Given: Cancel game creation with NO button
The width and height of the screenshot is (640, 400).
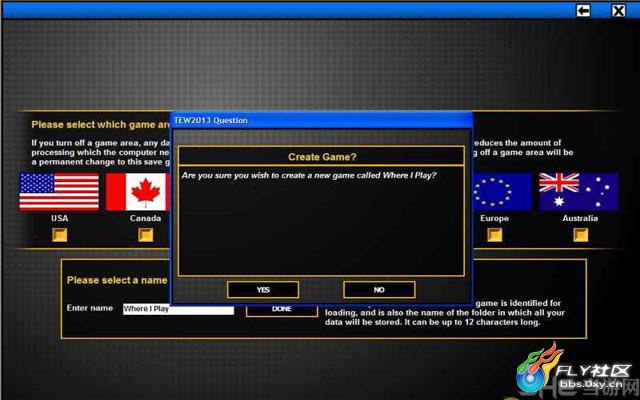Looking at the screenshot, I should 379,290.
